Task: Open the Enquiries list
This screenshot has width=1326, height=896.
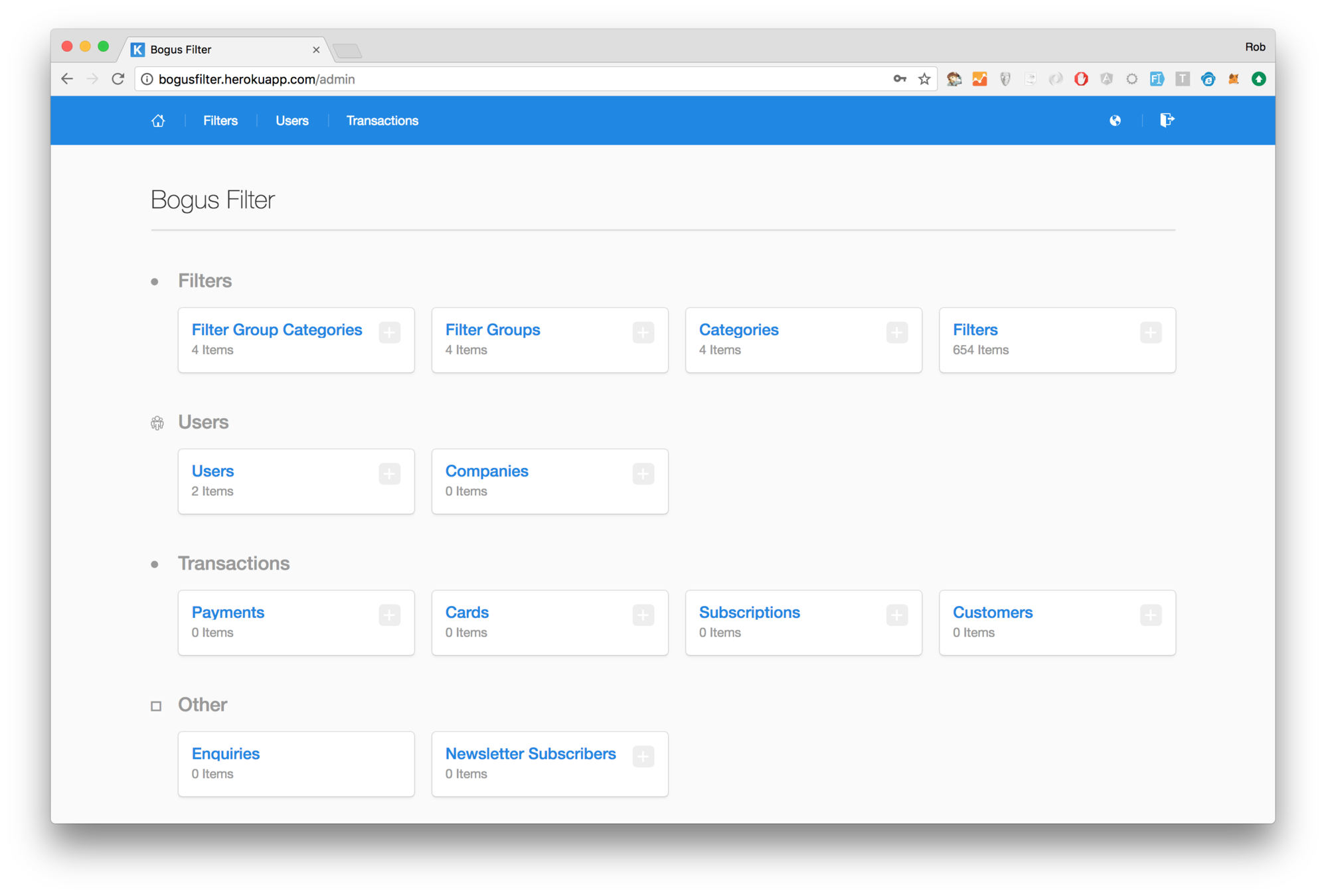Action: point(225,754)
